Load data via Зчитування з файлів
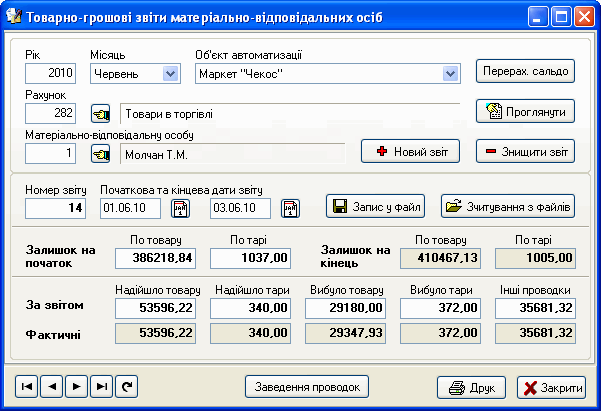Screen dimensions: 601x411 pos(508,206)
